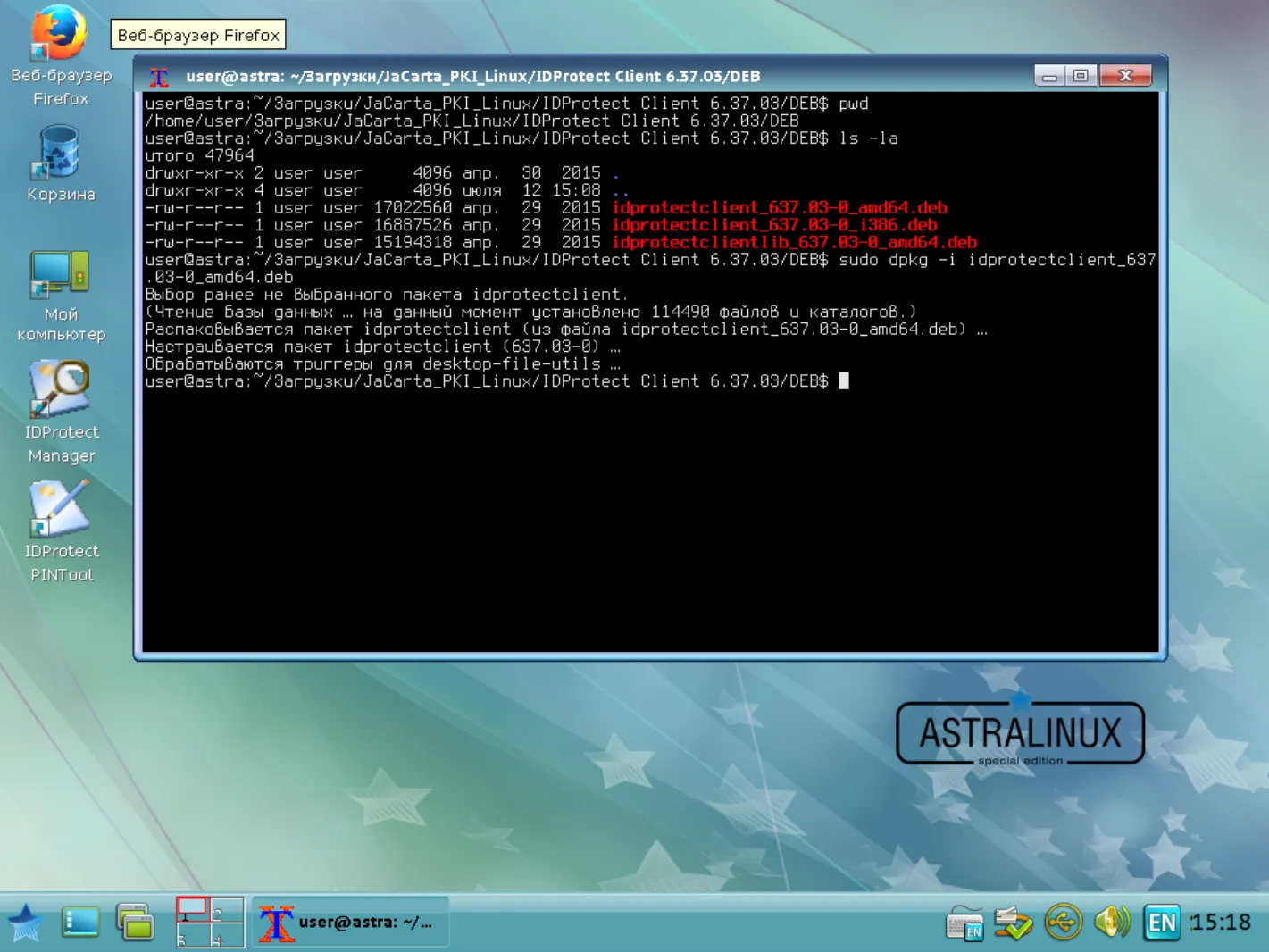Open the volume speaker tray icon

coord(1112,922)
